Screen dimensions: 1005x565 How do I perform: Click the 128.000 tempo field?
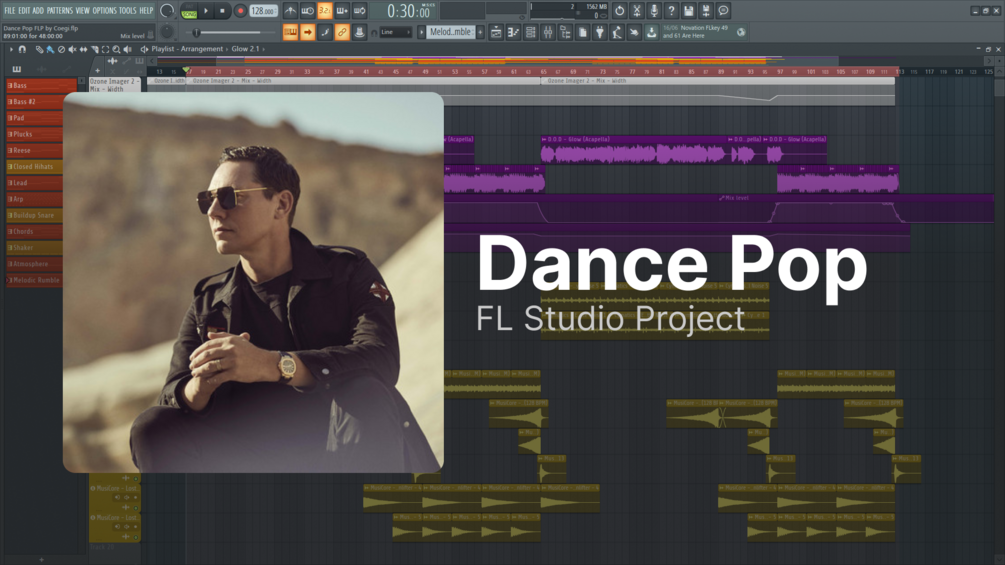coord(263,11)
